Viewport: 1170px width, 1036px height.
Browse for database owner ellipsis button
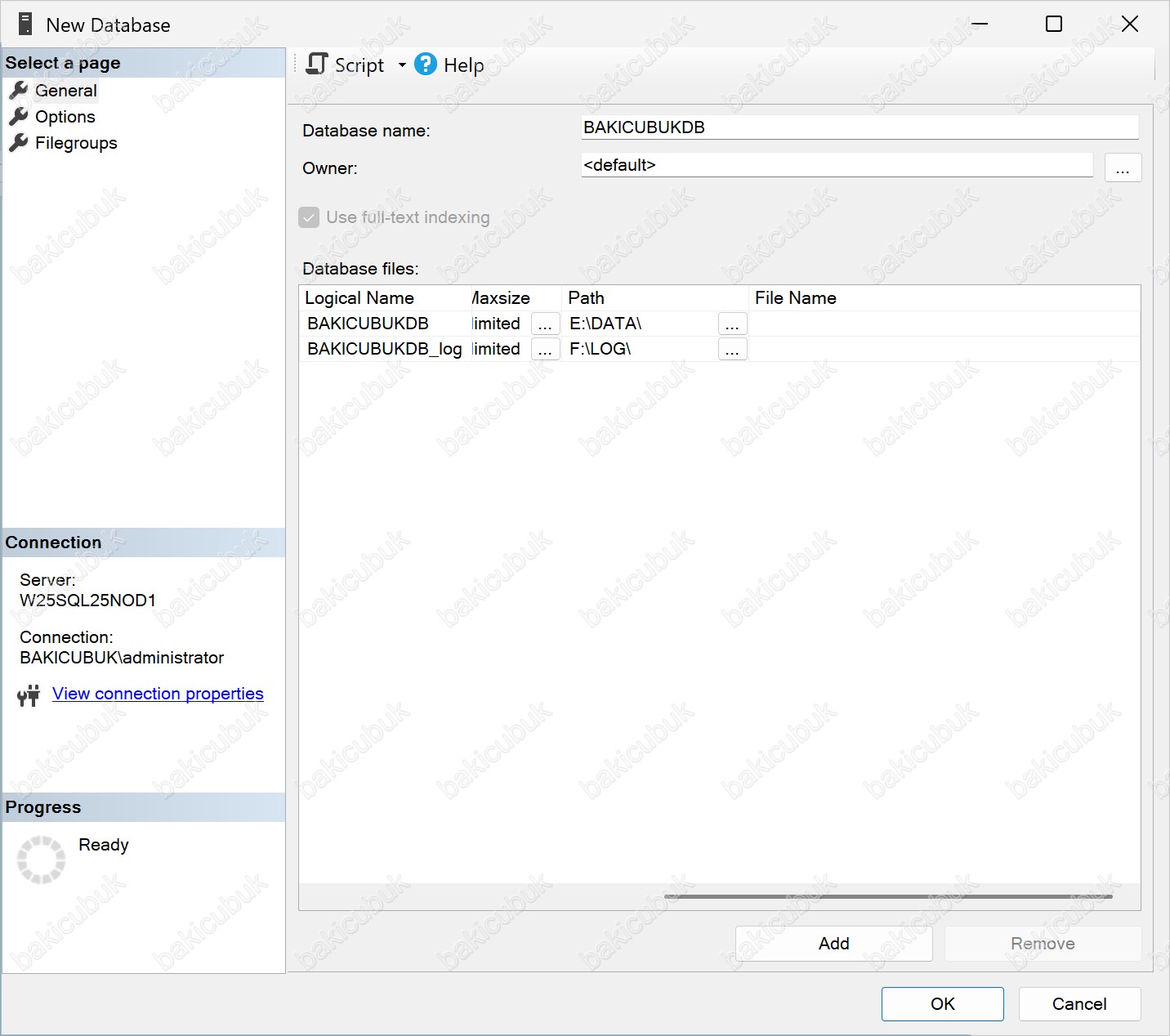point(1123,167)
